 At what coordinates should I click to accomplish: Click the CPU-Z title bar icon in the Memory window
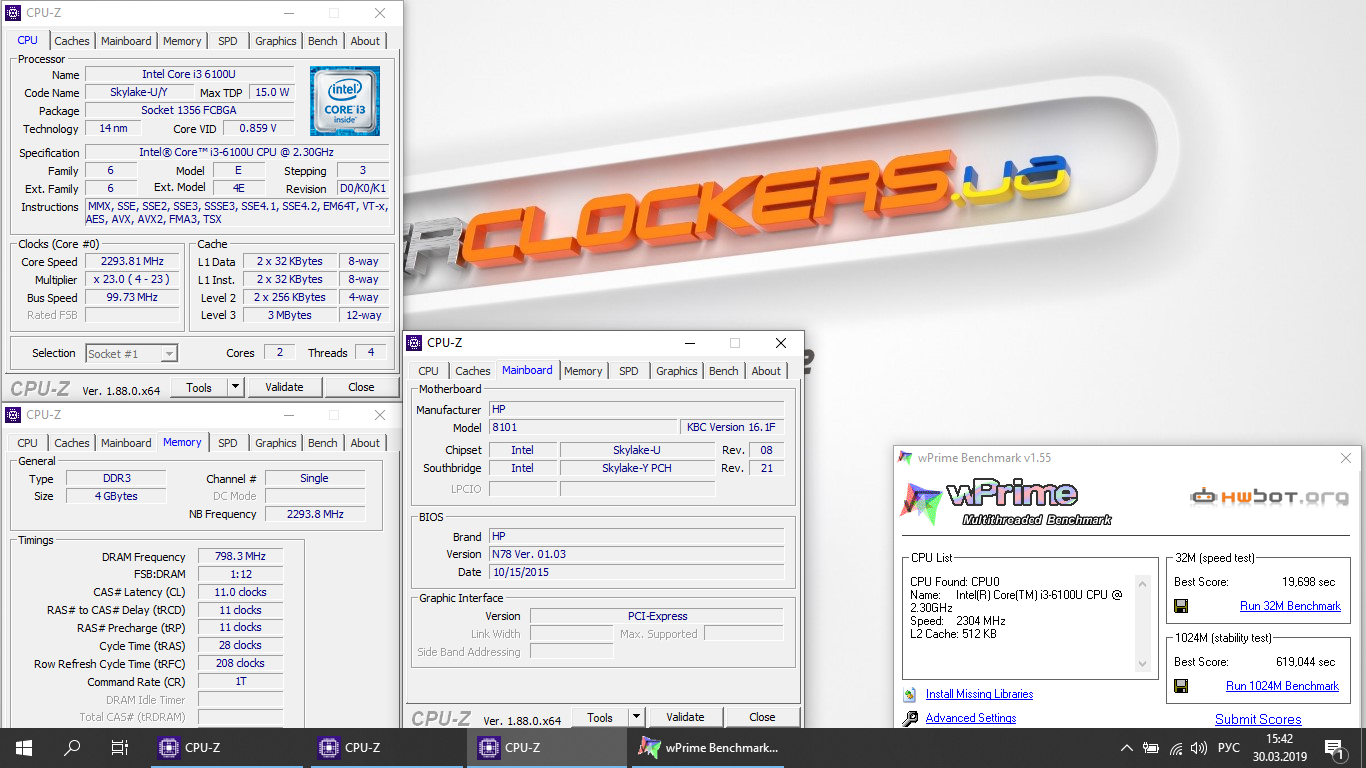click(x=14, y=414)
